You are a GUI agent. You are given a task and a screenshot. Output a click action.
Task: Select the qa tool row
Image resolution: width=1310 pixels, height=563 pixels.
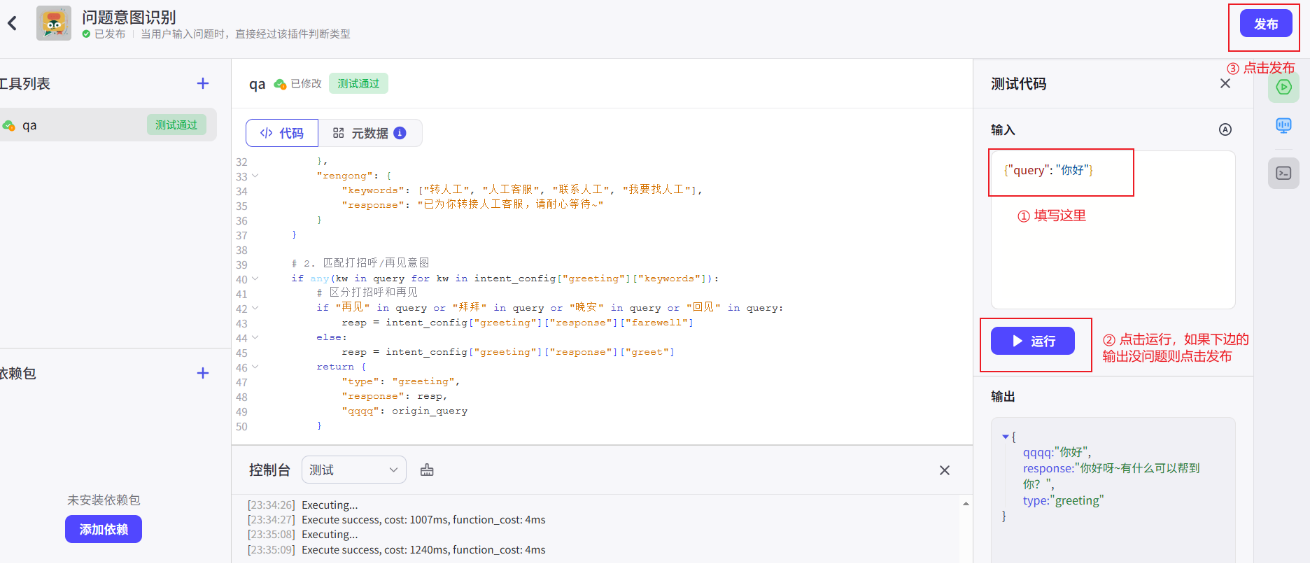tap(107, 125)
